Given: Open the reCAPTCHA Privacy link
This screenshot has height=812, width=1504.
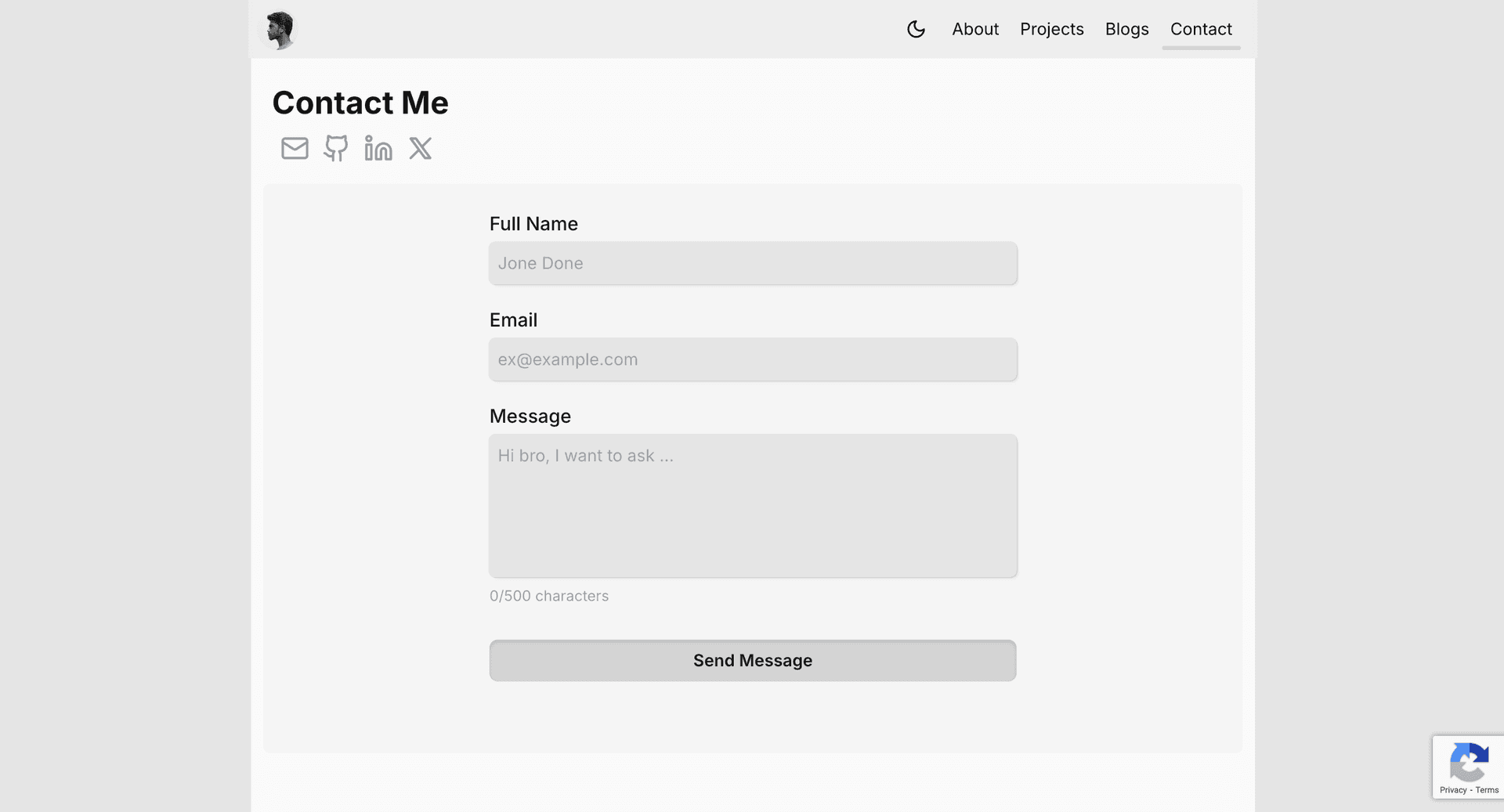Looking at the screenshot, I should point(1452,790).
